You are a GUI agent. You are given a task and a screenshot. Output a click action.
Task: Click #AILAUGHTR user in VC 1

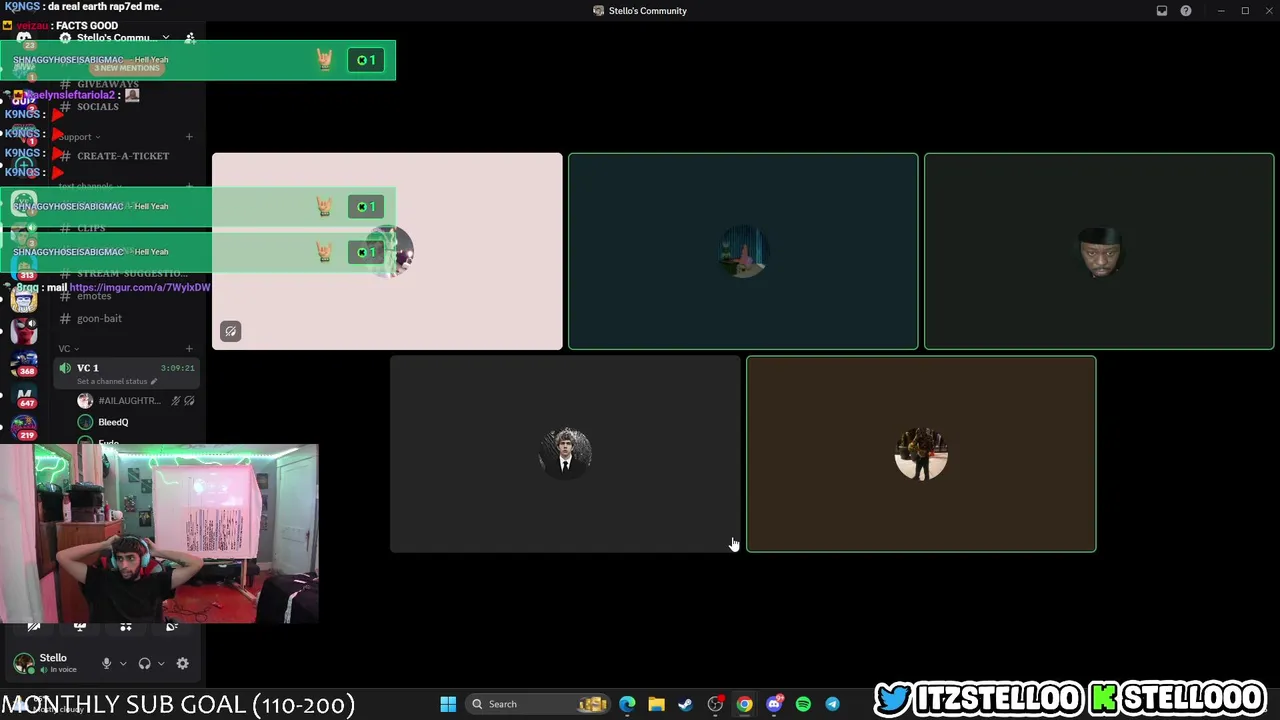coord(129,401)
